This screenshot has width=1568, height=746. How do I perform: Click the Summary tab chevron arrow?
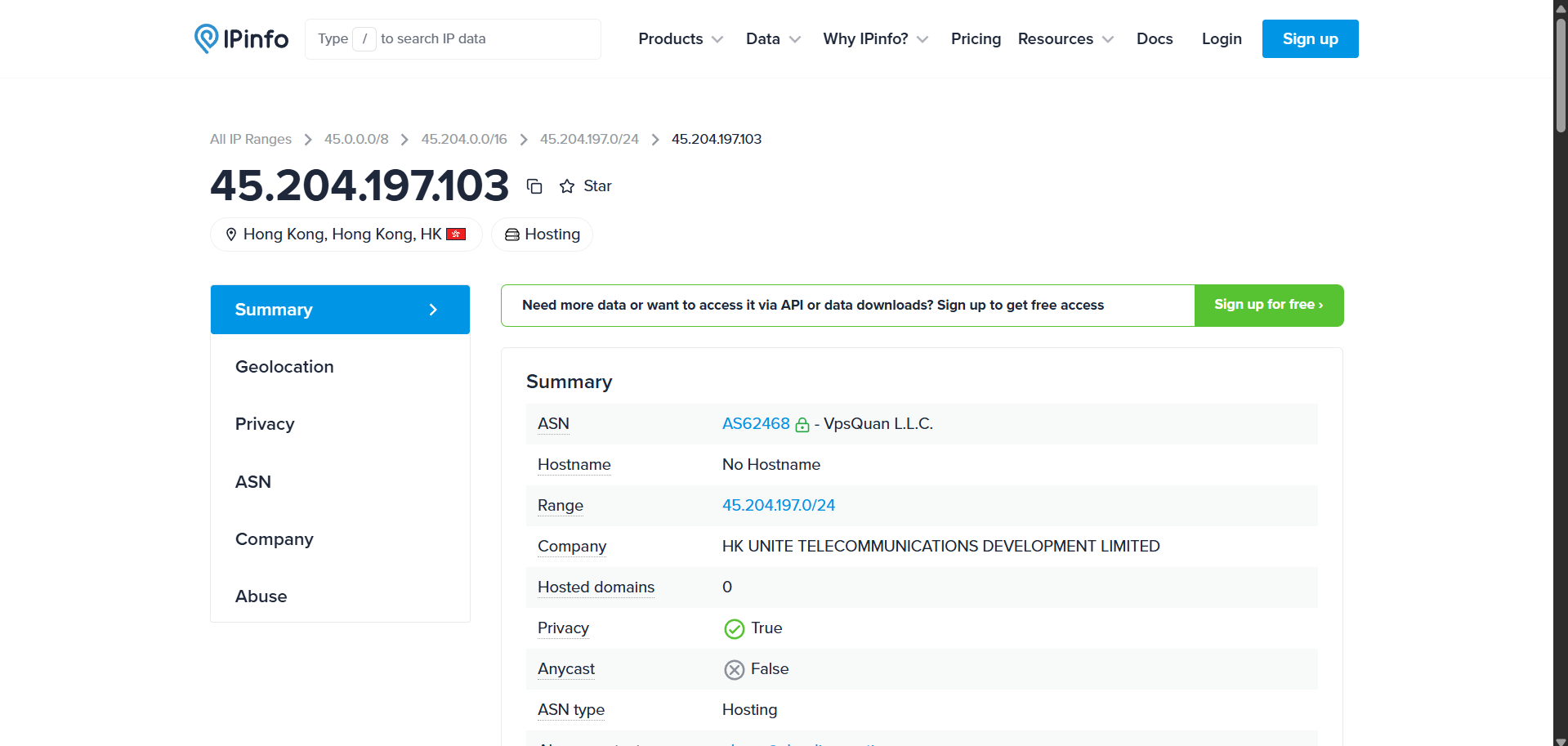(433, 310)
